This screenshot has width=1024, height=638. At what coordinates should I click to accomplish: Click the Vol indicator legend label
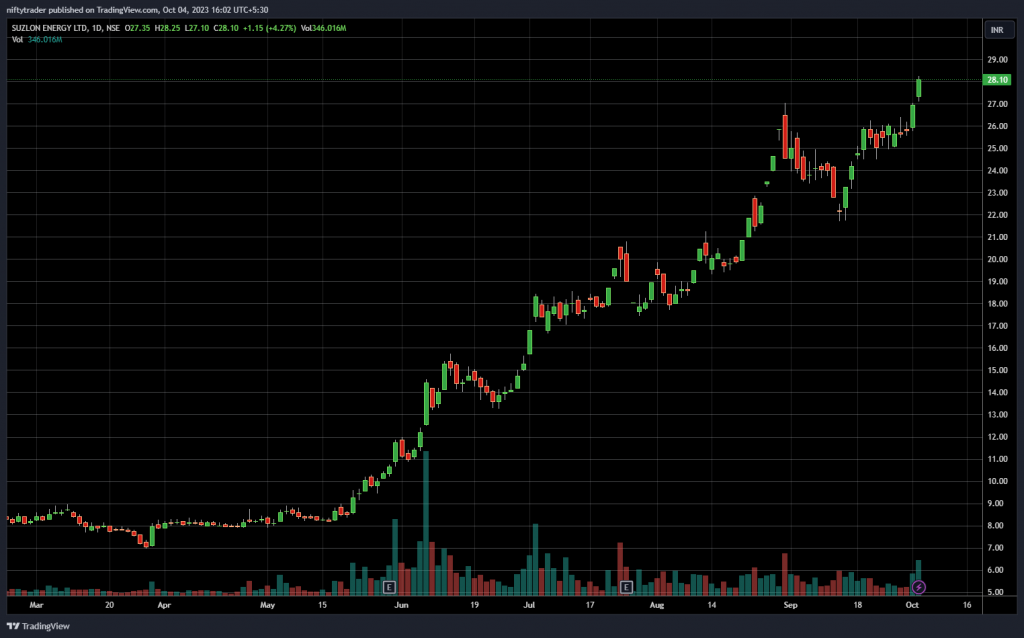click(17, 39)
